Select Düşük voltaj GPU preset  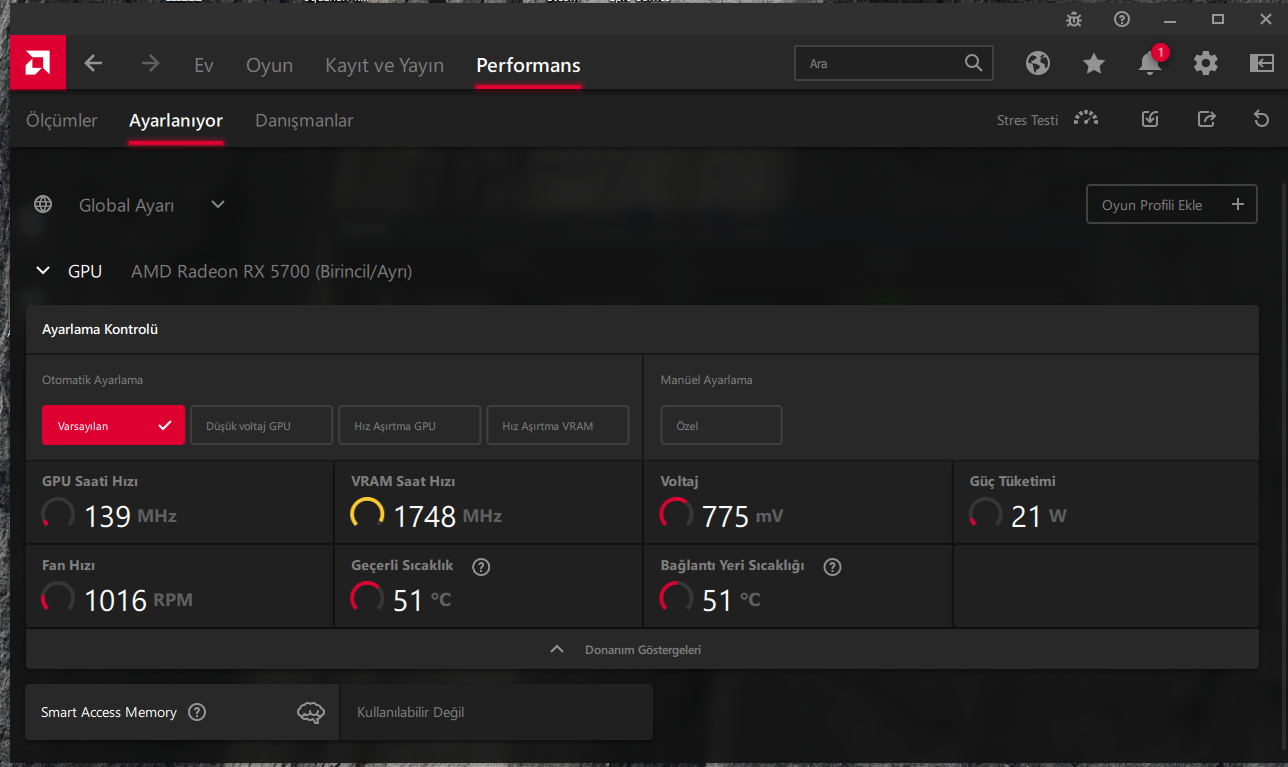(x=261, y=425)
